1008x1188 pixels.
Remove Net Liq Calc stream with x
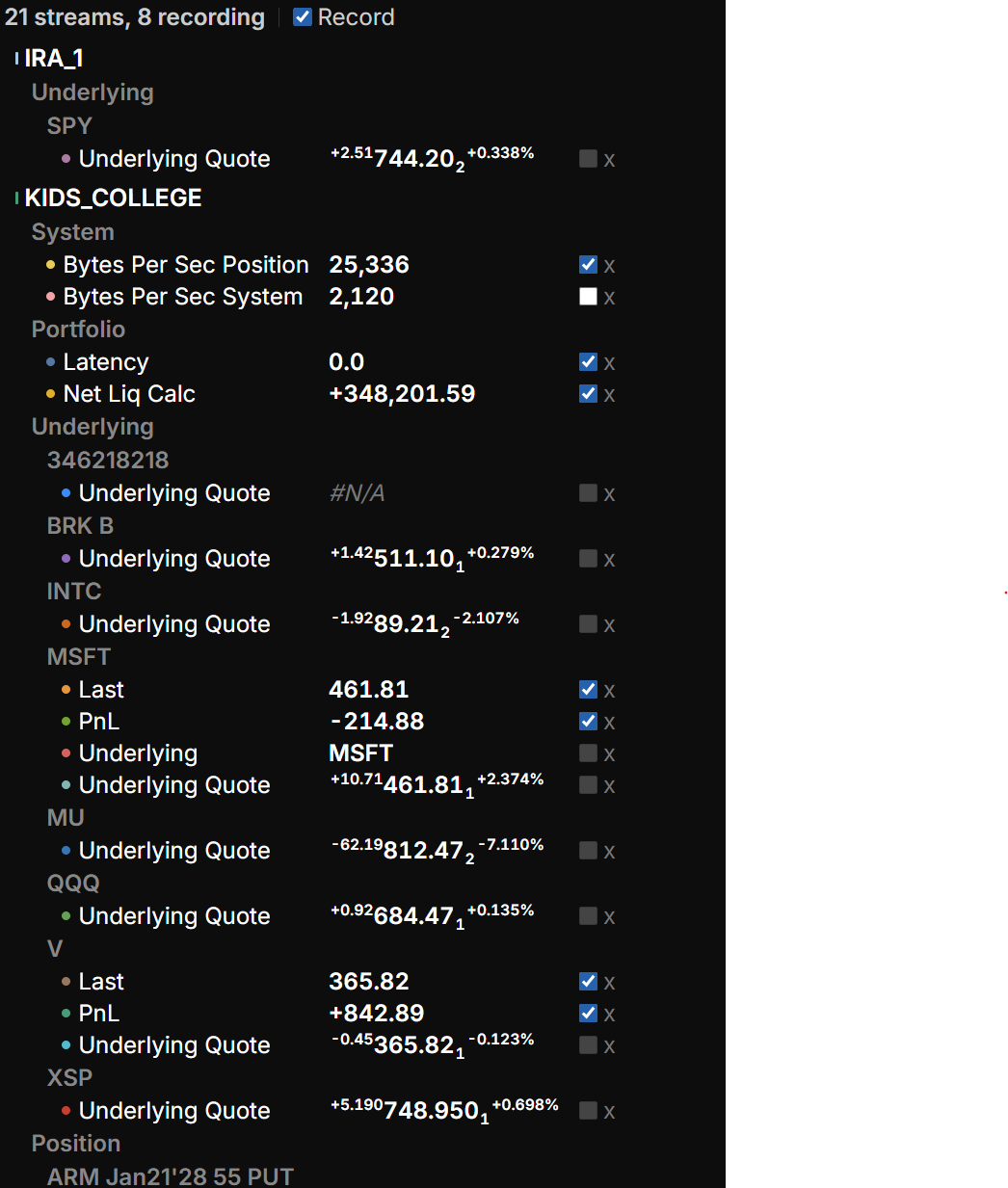coord(609,395)
